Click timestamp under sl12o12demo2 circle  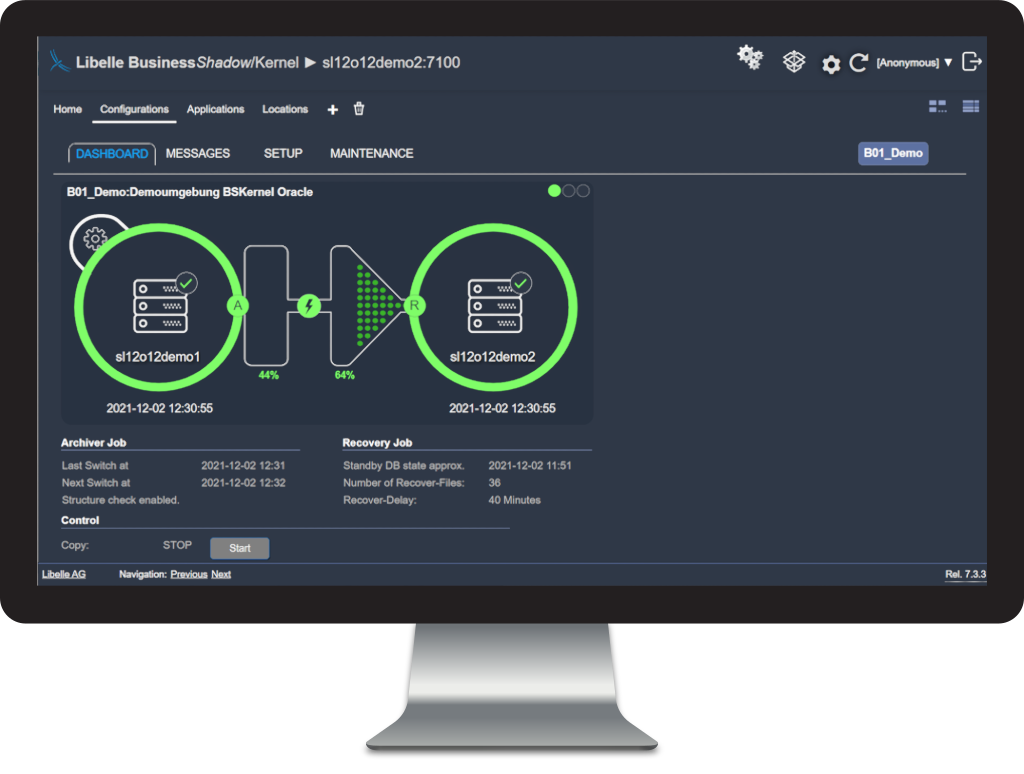click(502, 408)
